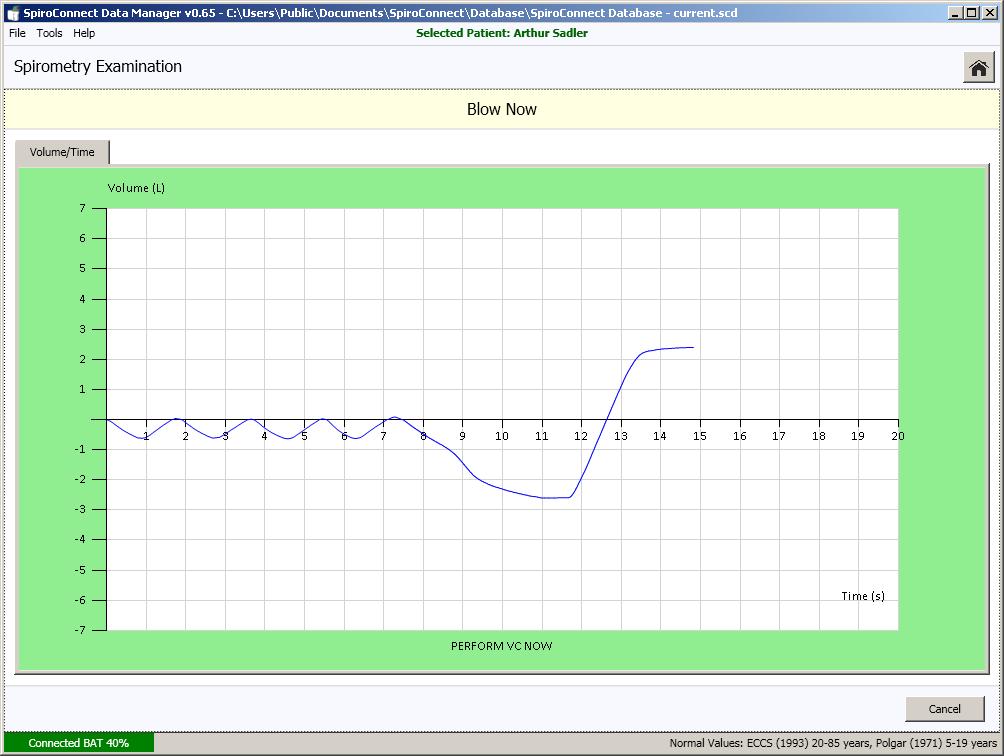Close the SpiroConnect window
The width and height of the screenshot is (1004, 756).
point(989,13)
